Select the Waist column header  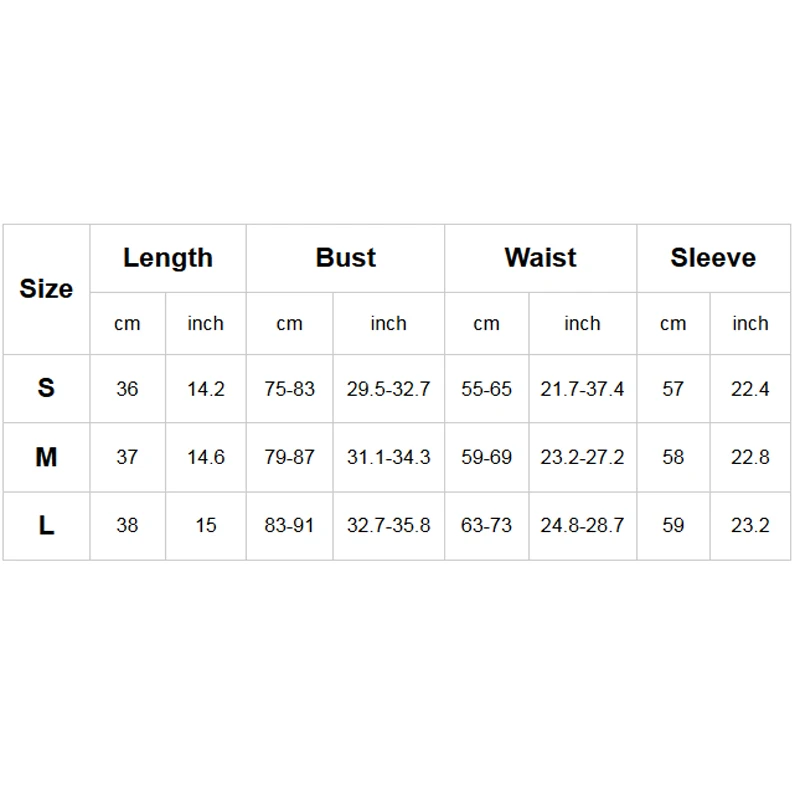(540, 258)
